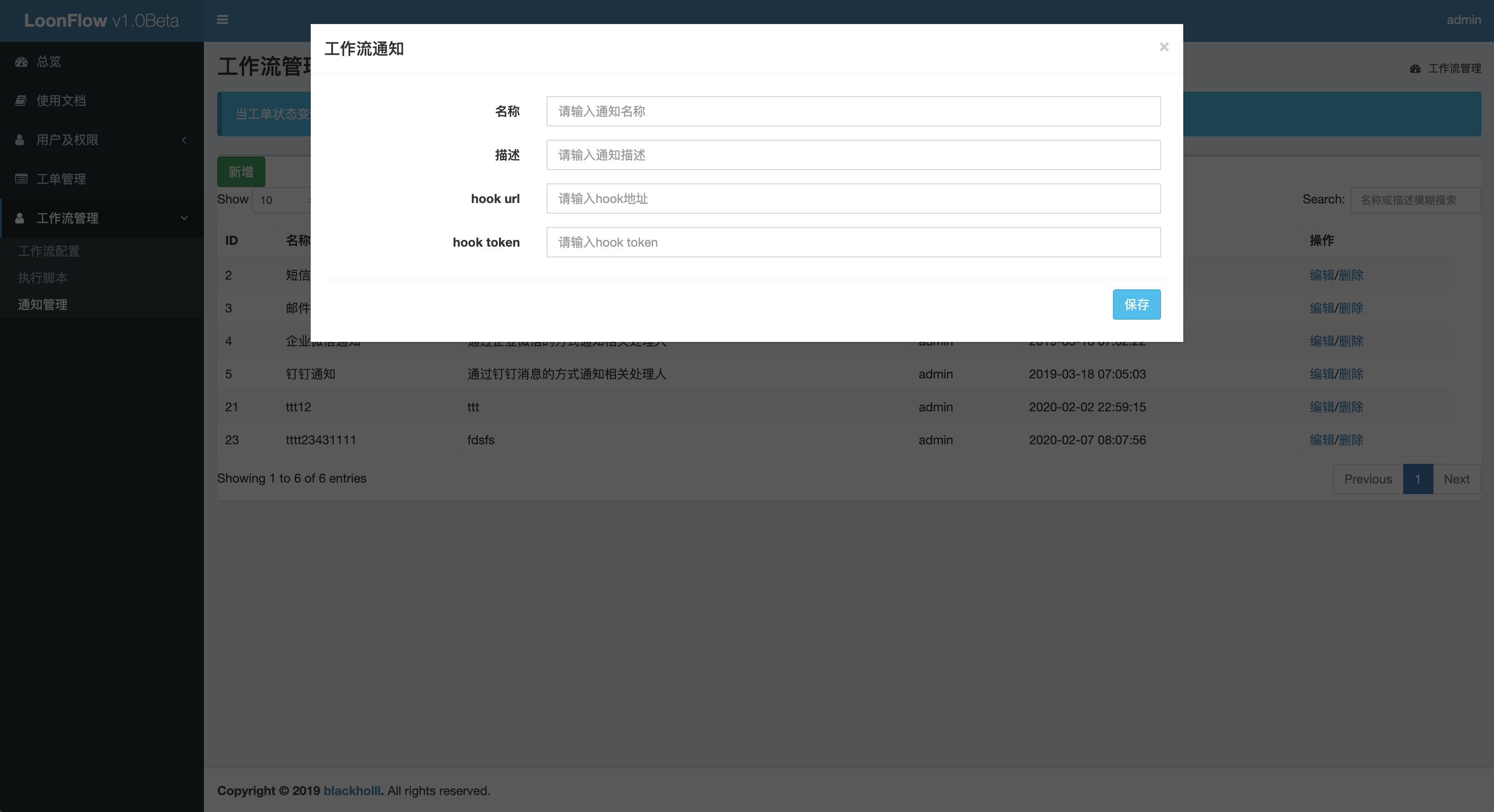1494x812 pixels.
Task: Click the 工作流管理 sidebar icon
Action: (20, 218)
